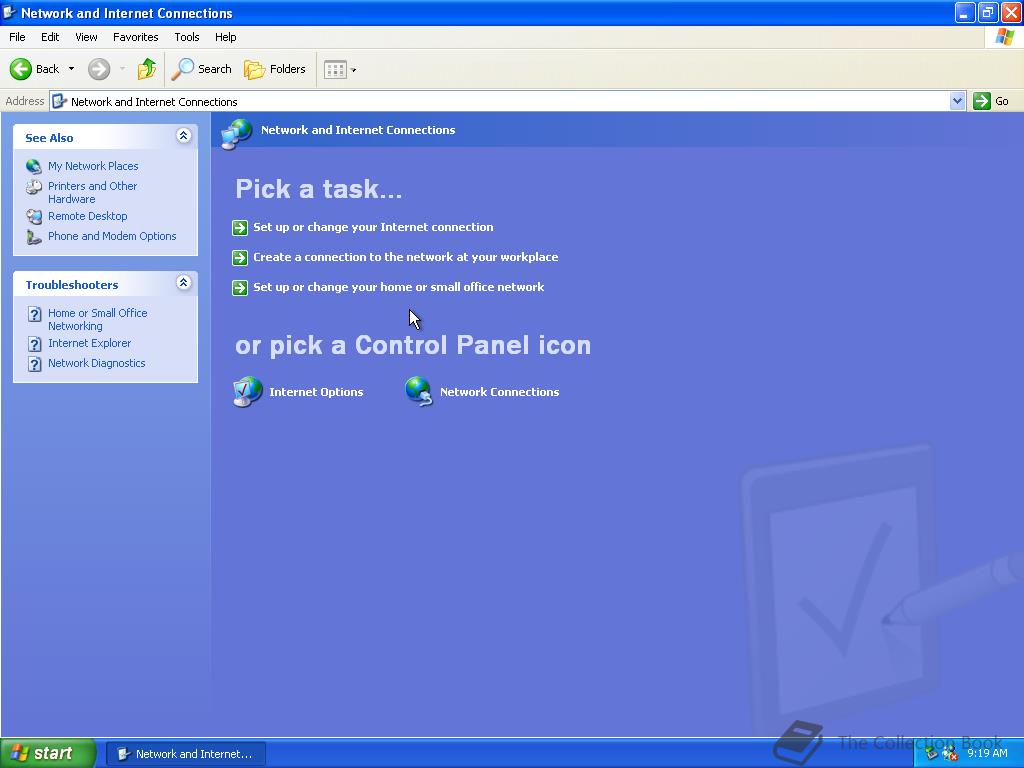1024x768 pixels.
Task: Open Network Diagnostics link
Action: 96,363
